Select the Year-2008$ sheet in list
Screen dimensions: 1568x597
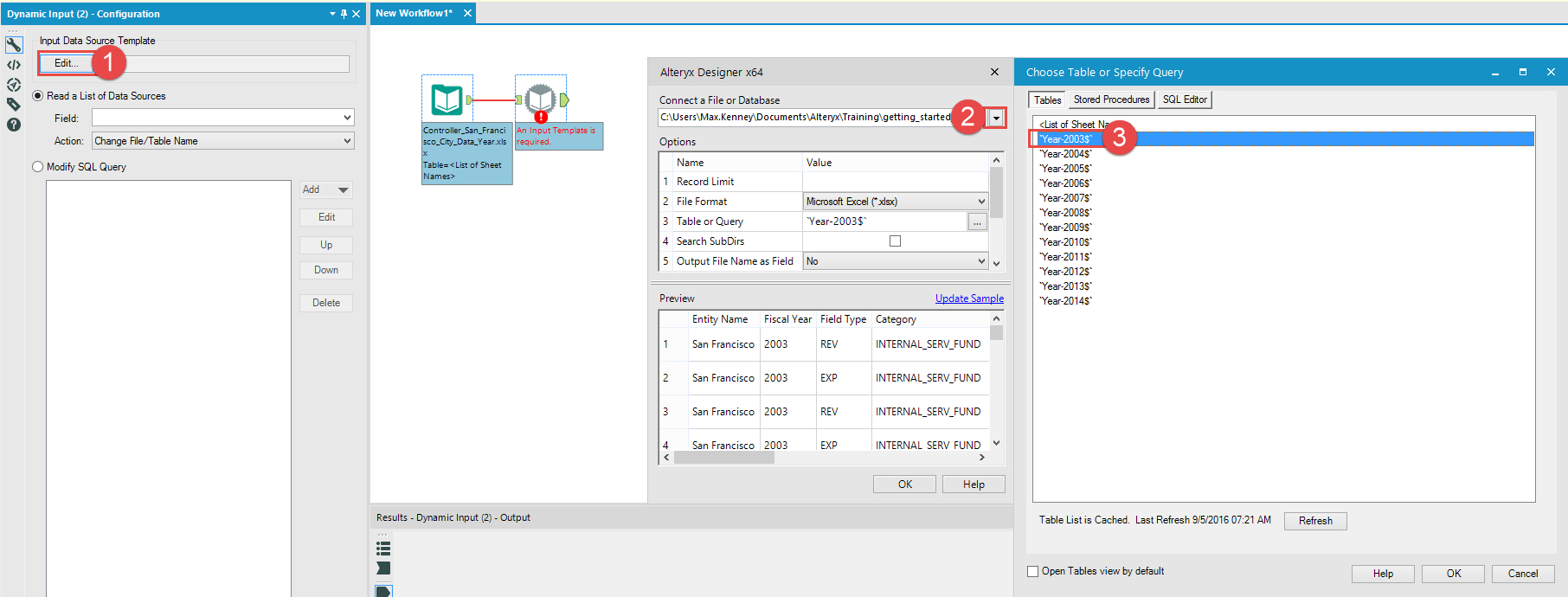click(x=1065, y=213)
